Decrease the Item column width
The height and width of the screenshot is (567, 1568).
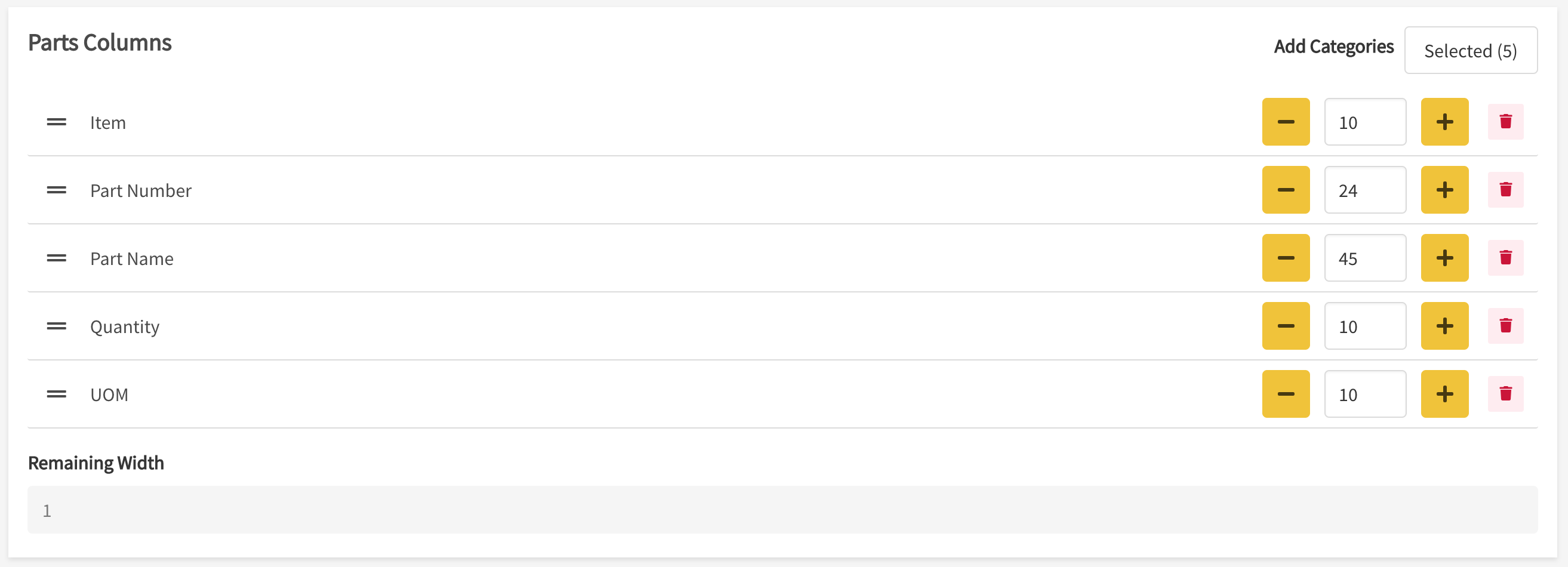point(1286,122)
